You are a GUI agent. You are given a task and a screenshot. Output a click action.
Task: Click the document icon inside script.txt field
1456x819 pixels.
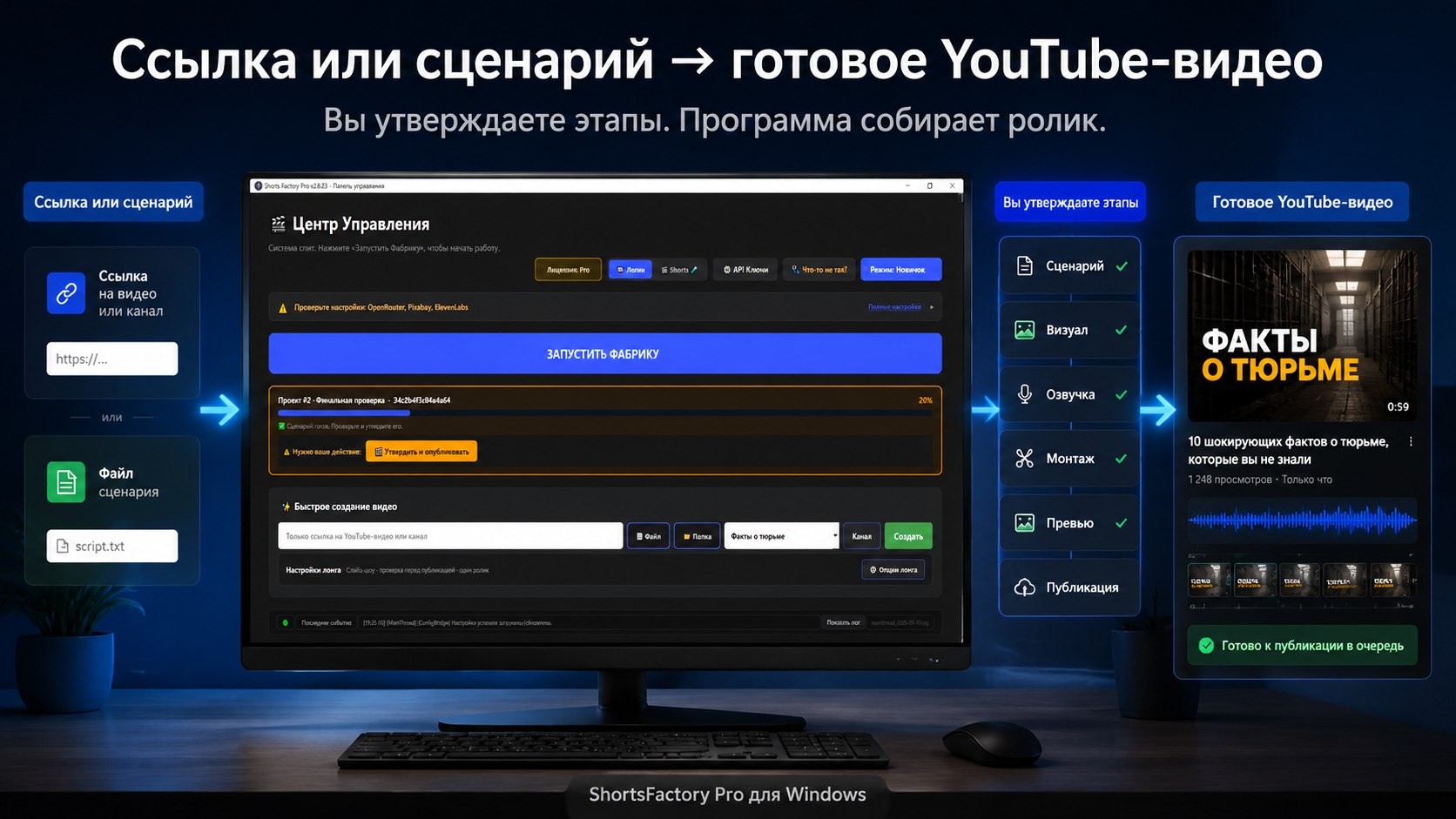click(x=63, y=546)
